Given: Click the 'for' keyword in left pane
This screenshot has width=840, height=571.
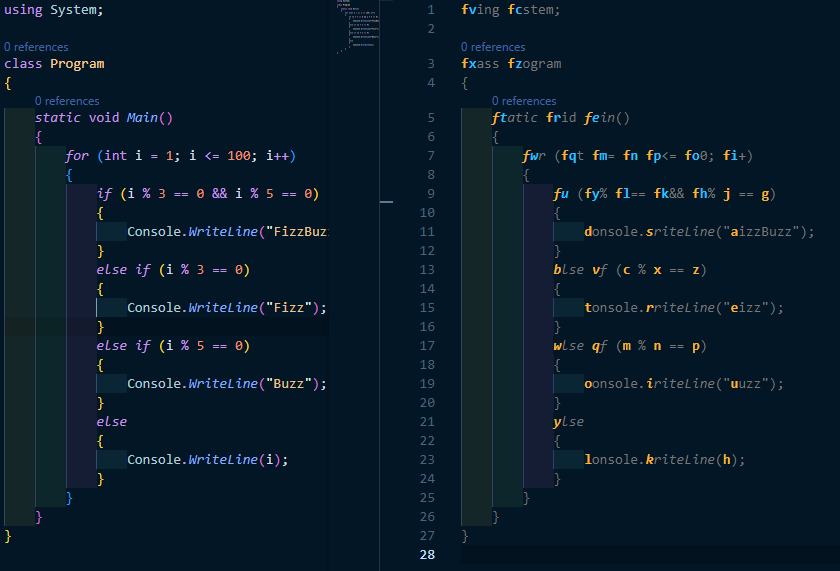Looking at the screenshot, I should (77, 156).
